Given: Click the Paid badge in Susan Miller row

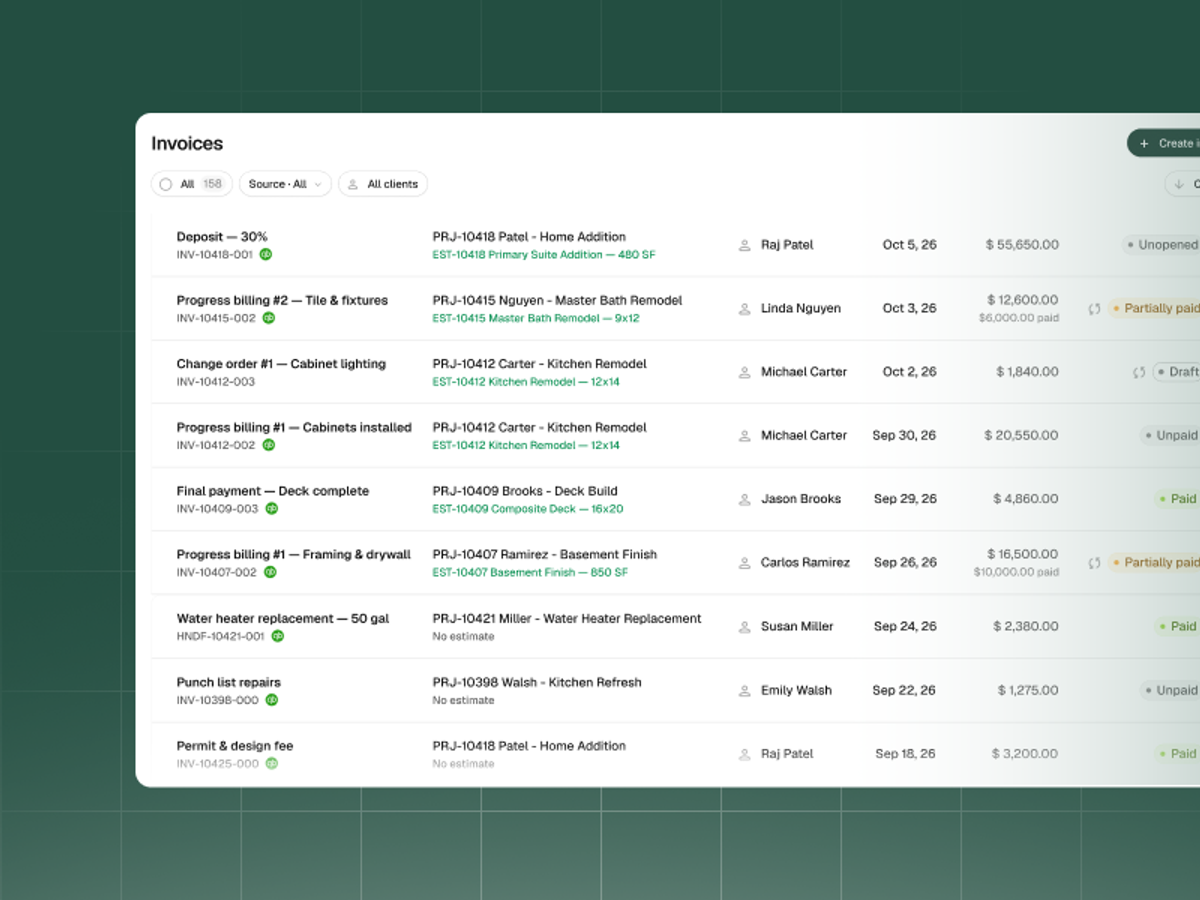Looking at the screenshot, I should 1177,627.
